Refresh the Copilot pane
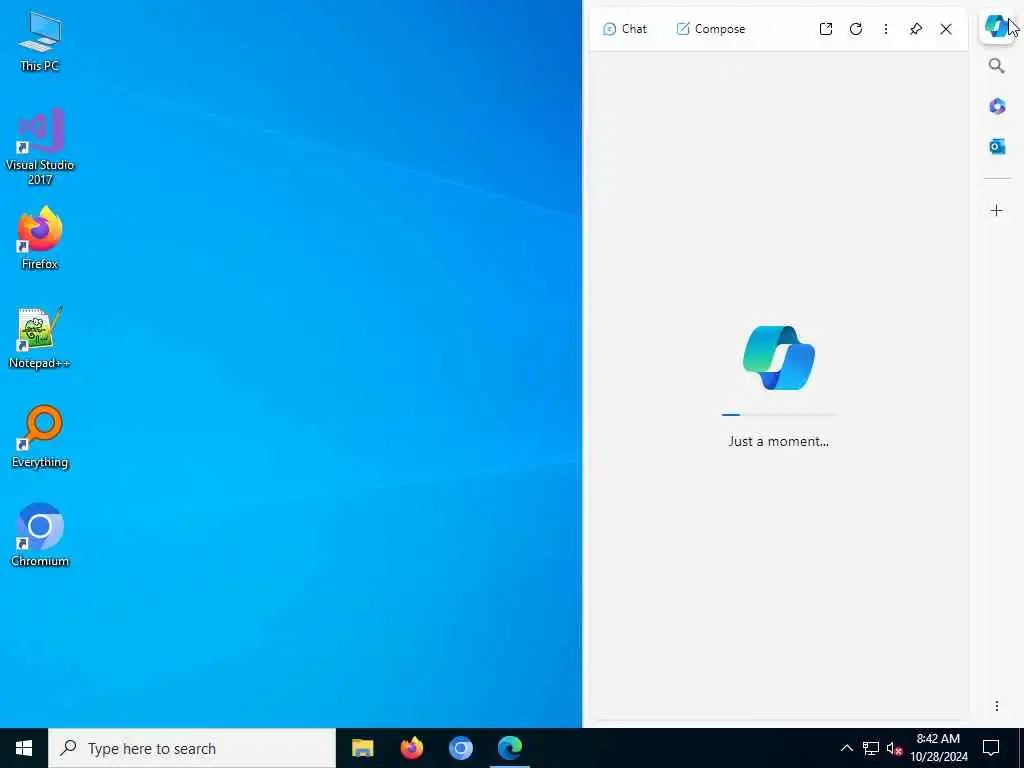The image size is (1024, 768). click(x=856, y=29)
